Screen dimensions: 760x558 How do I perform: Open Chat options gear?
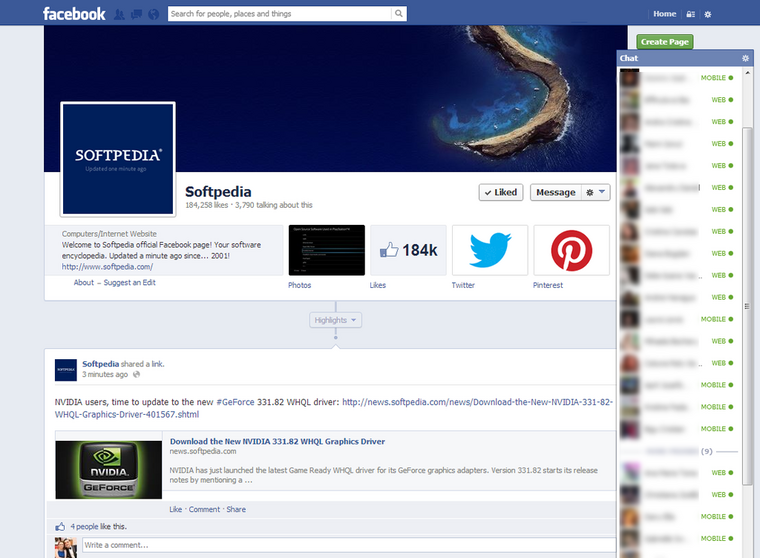pos(745,58)
